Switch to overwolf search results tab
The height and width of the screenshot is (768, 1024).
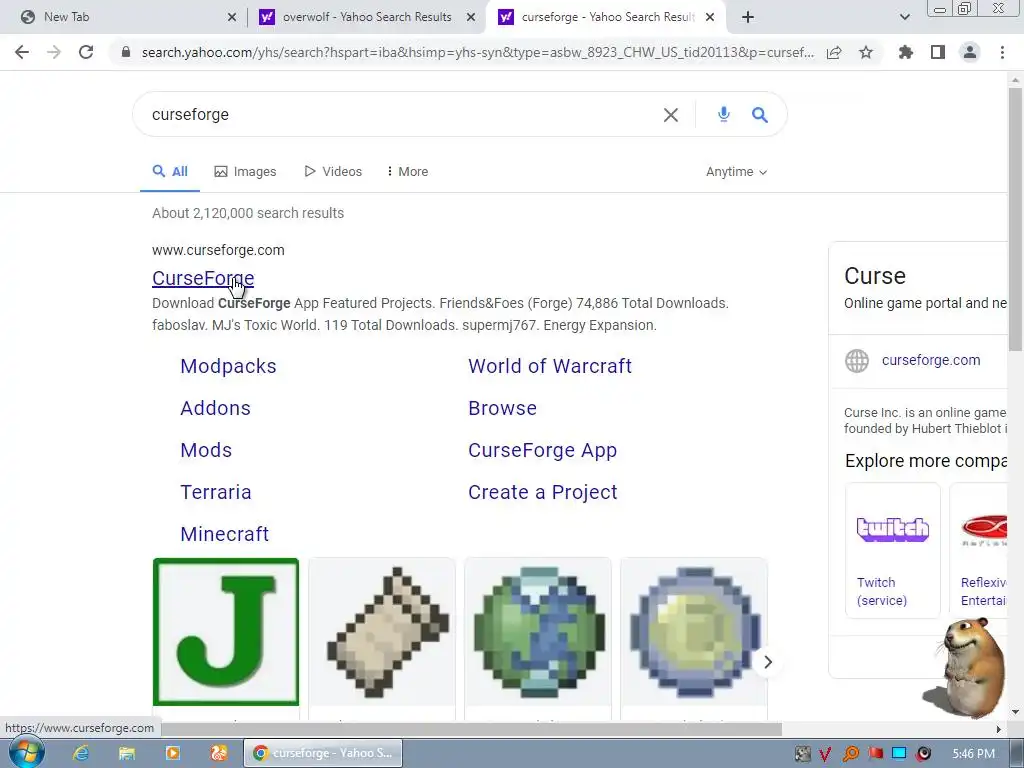[x=367, y=17]
